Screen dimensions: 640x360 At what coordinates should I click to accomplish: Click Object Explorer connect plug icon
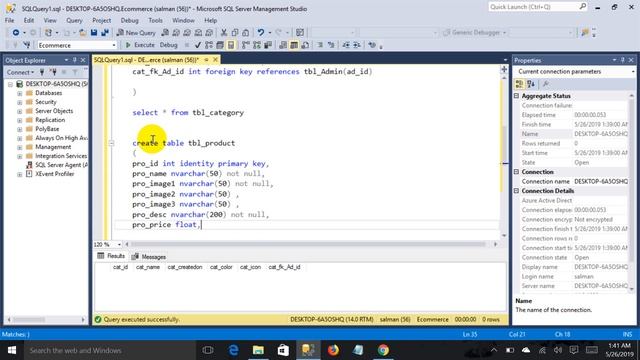(x=42, y=72)
